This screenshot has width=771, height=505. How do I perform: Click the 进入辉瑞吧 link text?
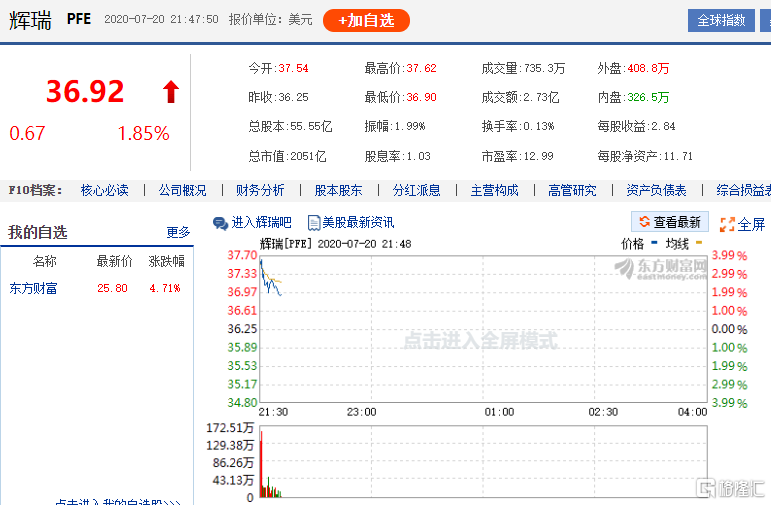(261, 223)
